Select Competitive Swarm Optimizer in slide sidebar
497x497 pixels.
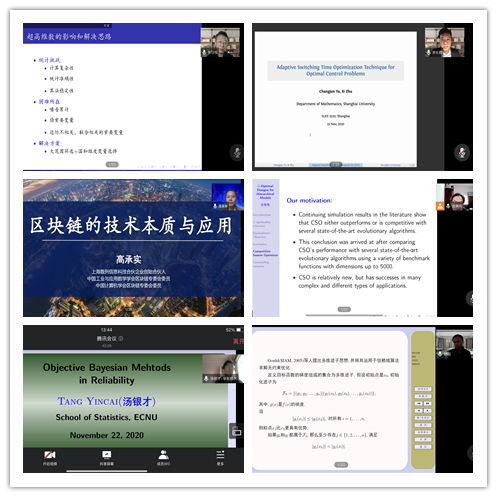tap(265, 253)
